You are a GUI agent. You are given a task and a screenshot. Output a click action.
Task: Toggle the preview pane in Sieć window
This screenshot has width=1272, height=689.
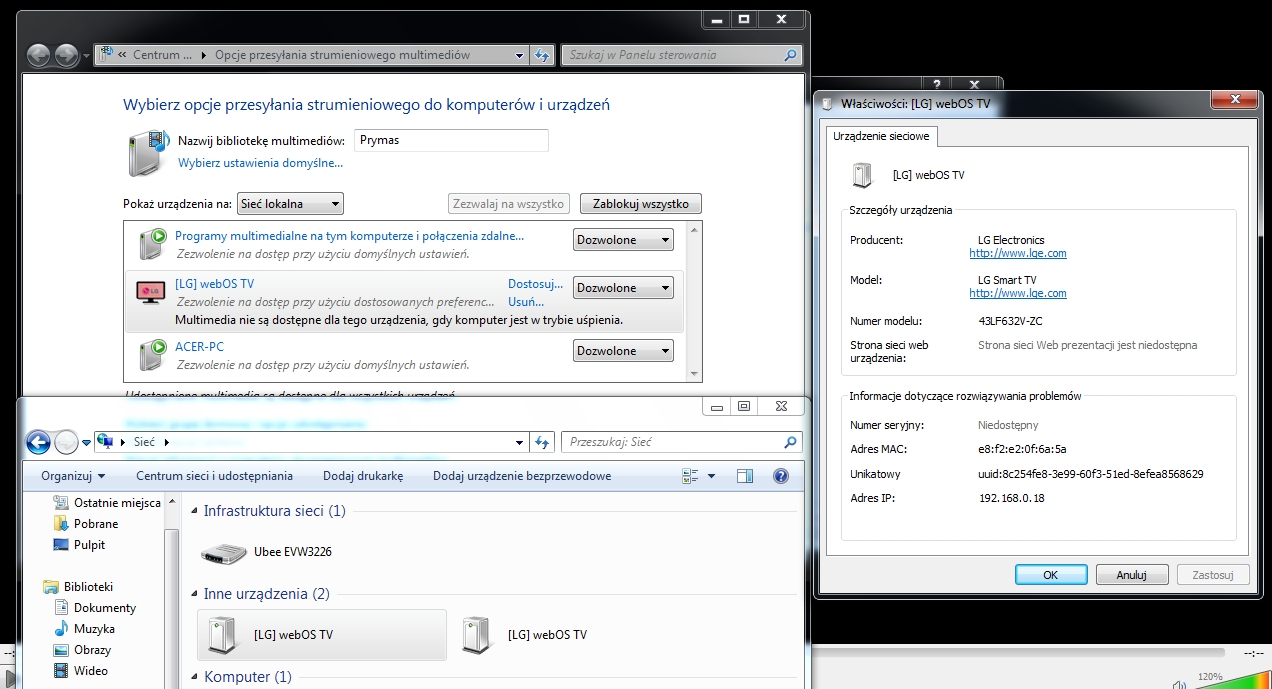744,476
